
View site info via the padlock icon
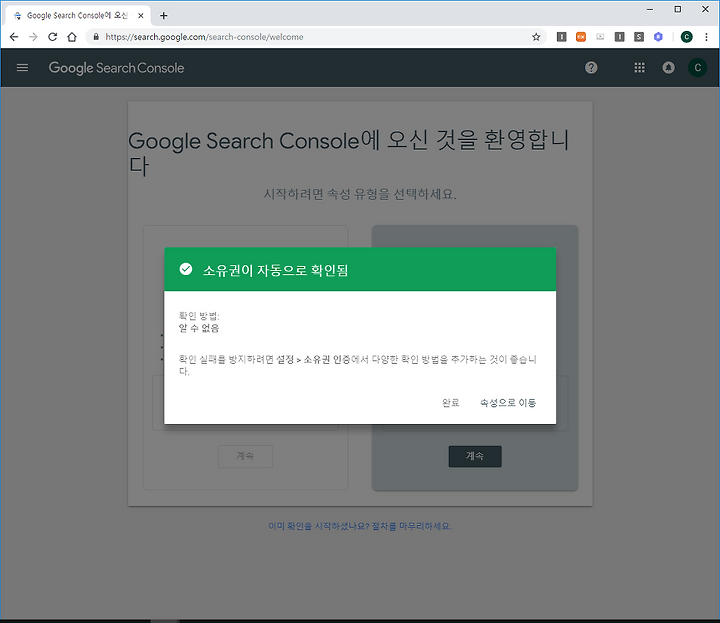[x=96, y=37]
